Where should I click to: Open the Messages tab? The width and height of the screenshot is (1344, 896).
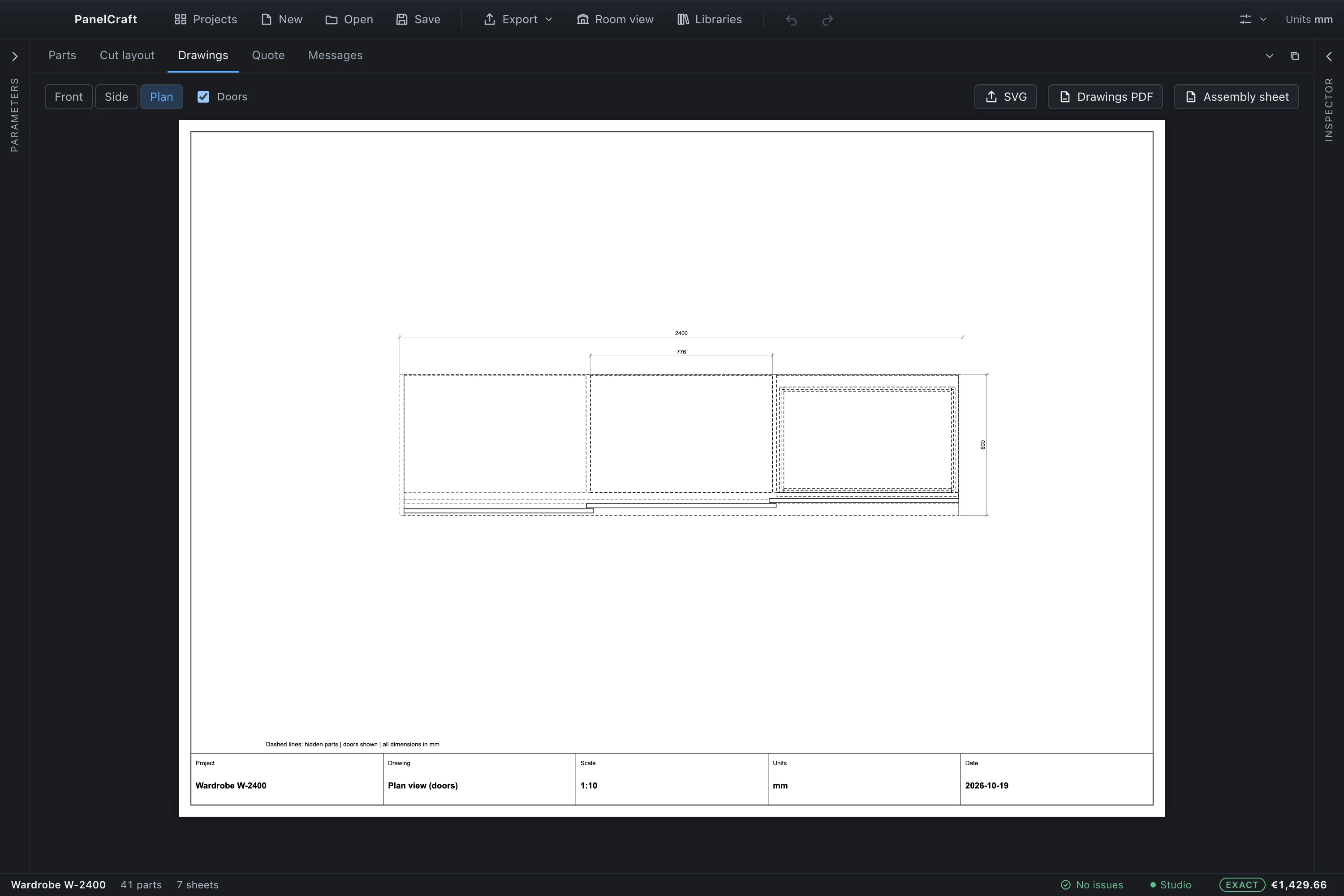pos(336,56)
